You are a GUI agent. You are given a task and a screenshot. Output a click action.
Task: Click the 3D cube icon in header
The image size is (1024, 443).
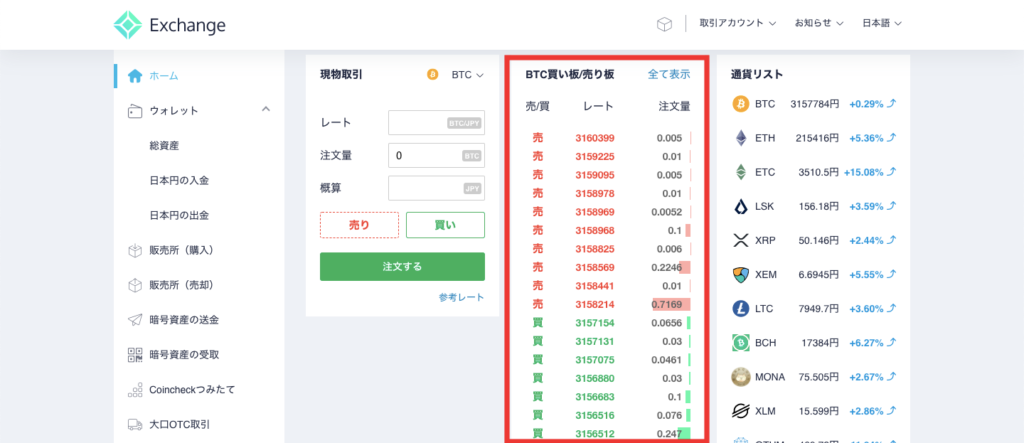pos(664,24)
